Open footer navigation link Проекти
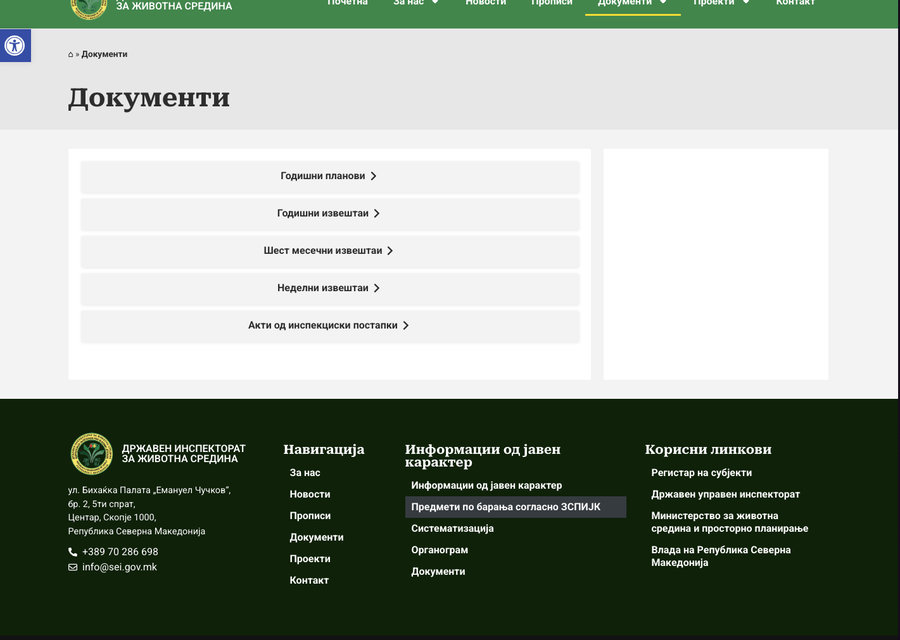The width and height of the screenshot is (900, 640). [310, 559]
